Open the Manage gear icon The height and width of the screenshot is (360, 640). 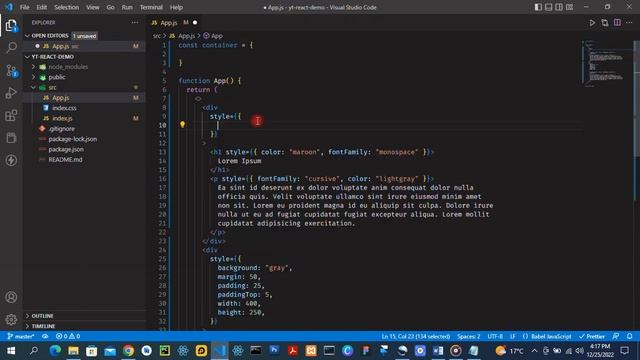point(11,319)
